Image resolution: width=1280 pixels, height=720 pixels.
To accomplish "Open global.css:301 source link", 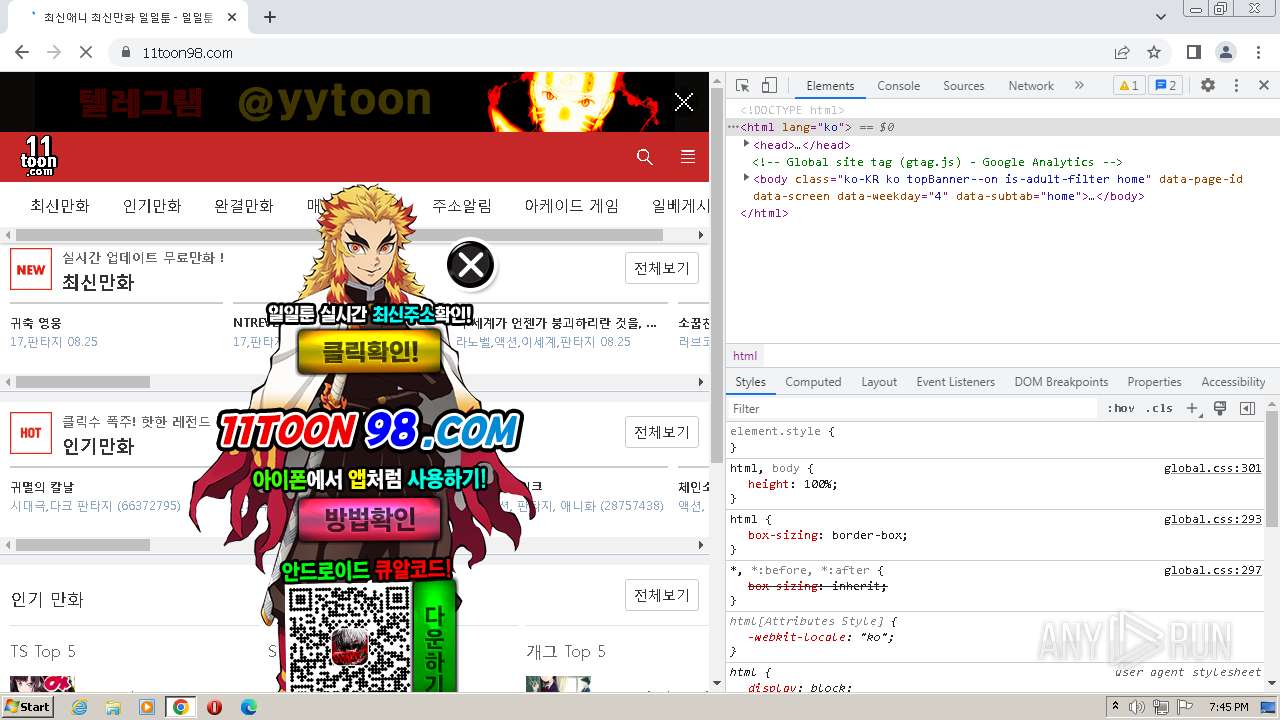I will [1213, 468].
